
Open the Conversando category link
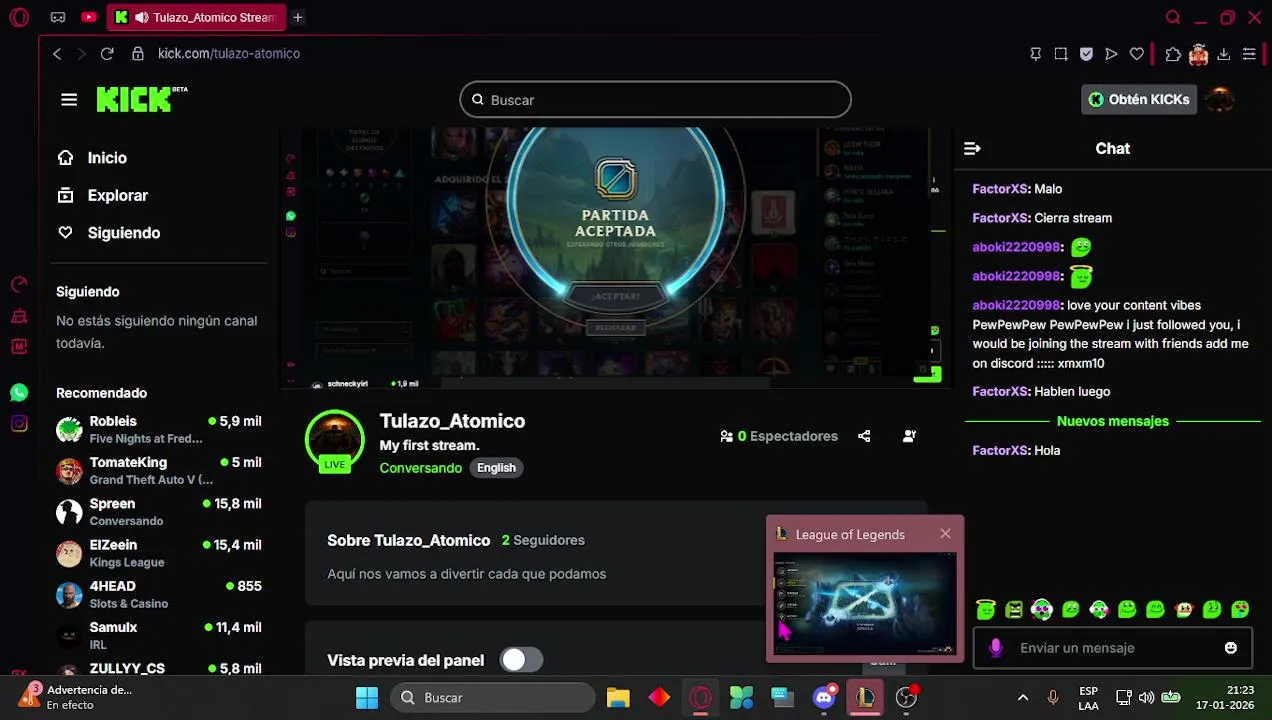[420, 468]
